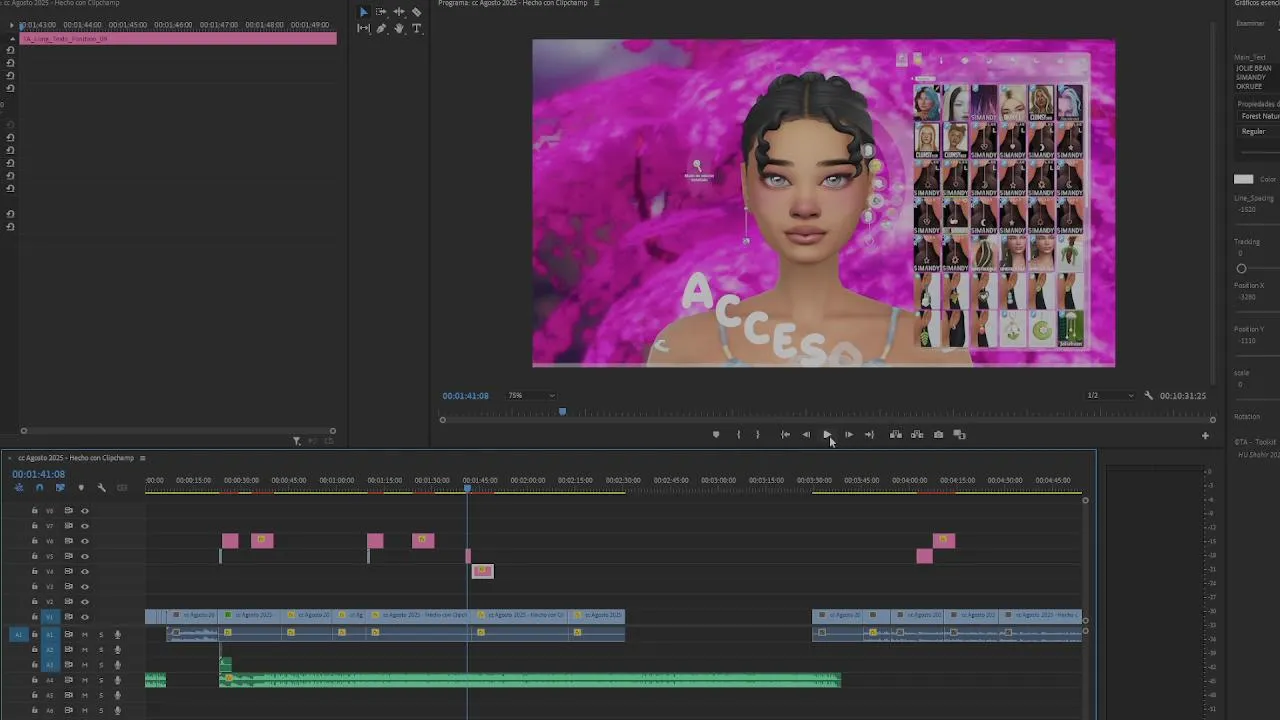
Task: Mark Out point in Program monitor
Action: (x=757, y=435)
